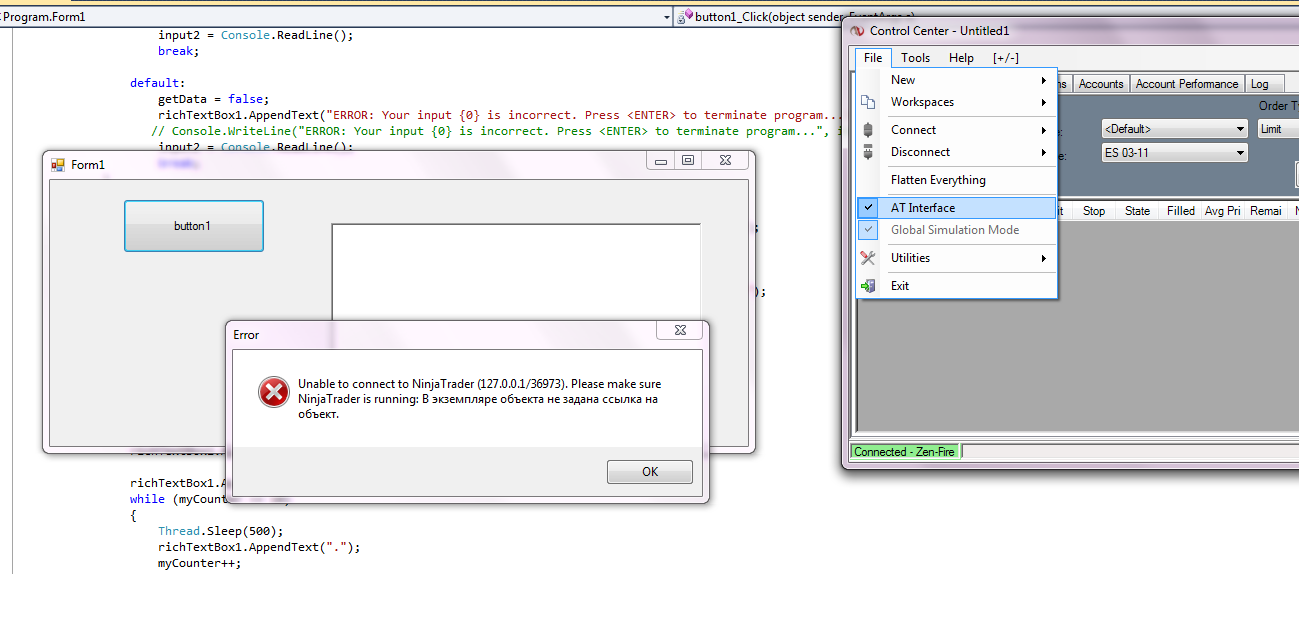Open the ES 03-11 instrument dropdown
The image size is (1299, 630).
pos(1174,153)
